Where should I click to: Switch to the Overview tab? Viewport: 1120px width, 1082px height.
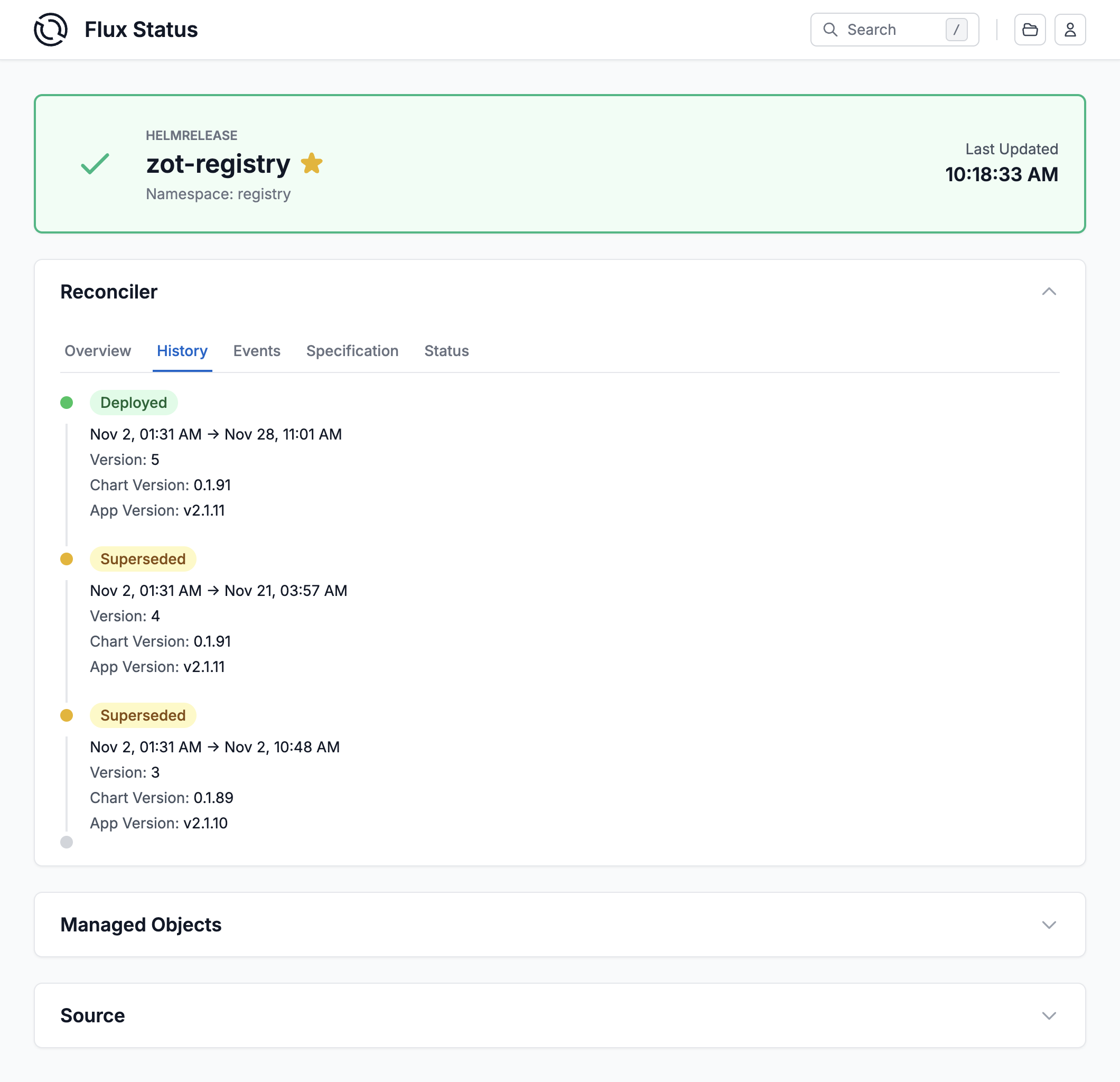pyautogui.click(x=98, y=350)
